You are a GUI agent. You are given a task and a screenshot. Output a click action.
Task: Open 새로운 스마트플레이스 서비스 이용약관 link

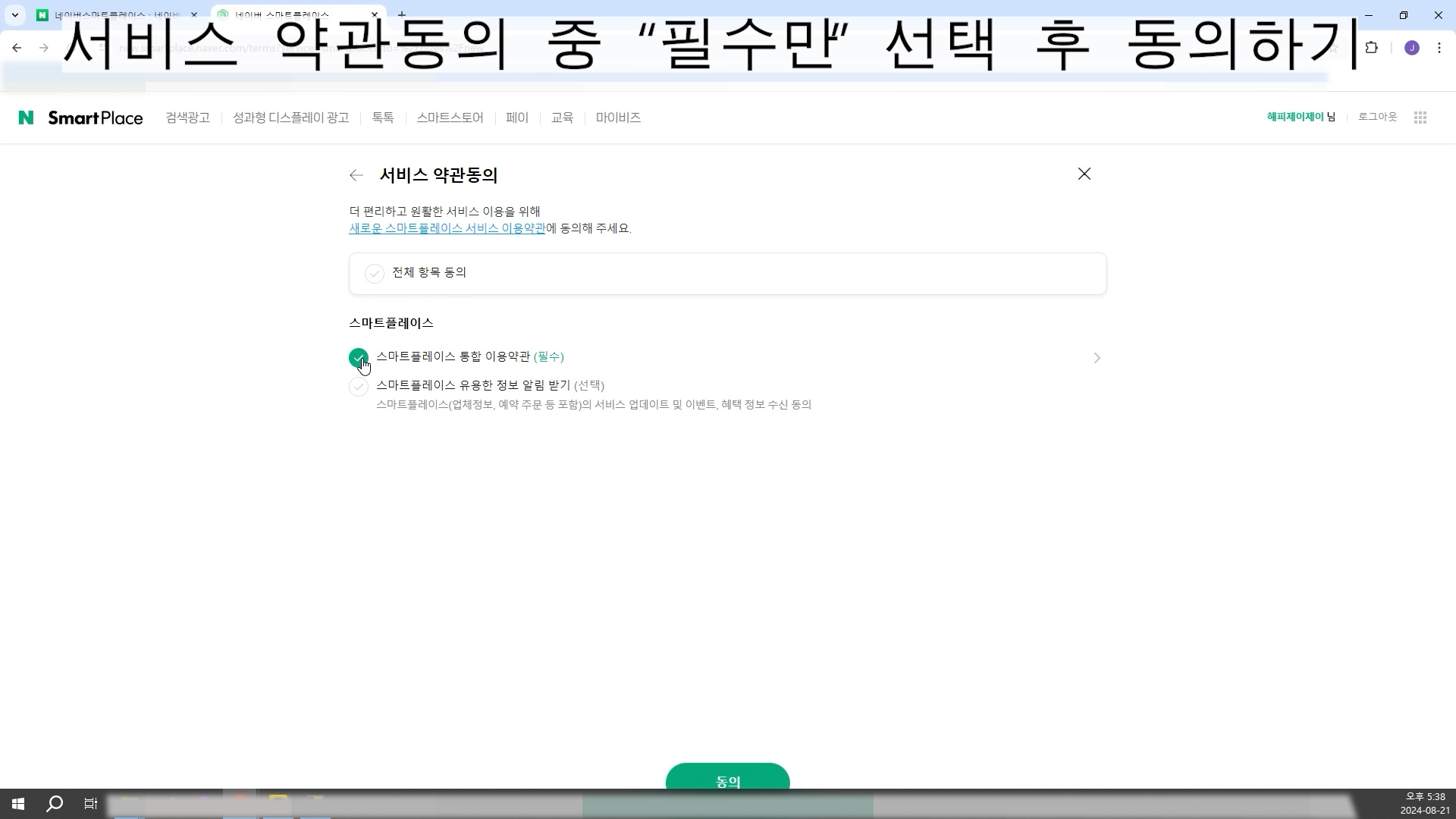coord(447,228)
